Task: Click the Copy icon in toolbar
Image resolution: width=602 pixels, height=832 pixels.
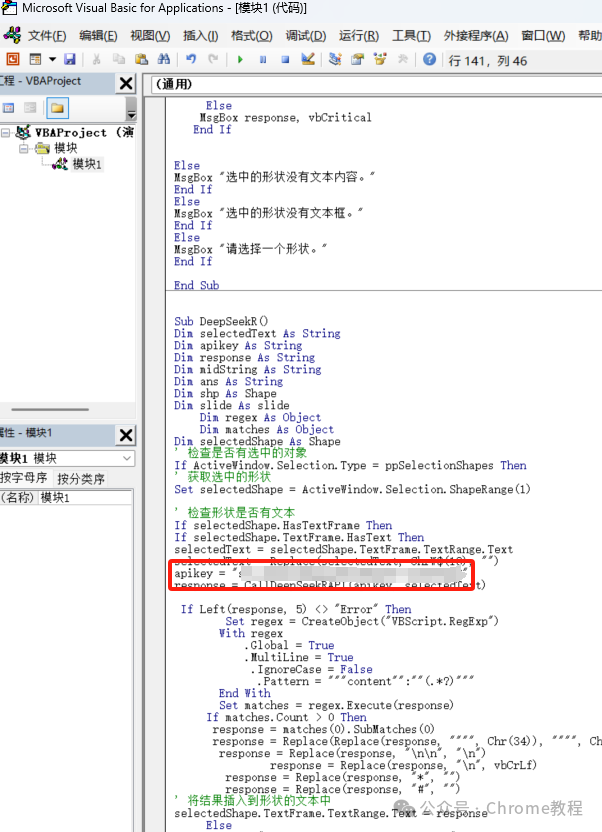Action: pyautogui.click(x=119, y=59)
